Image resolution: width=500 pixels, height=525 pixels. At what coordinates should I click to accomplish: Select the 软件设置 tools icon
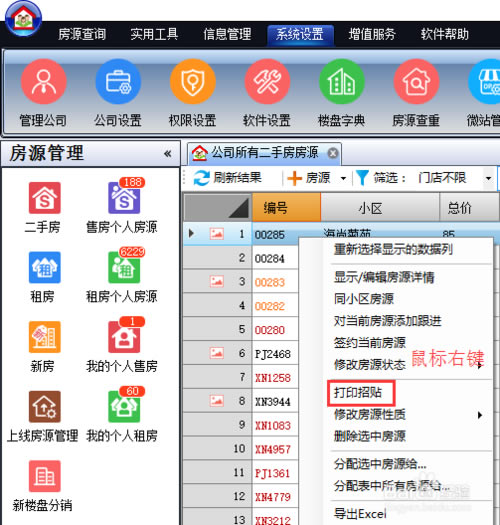pos(267,81)
